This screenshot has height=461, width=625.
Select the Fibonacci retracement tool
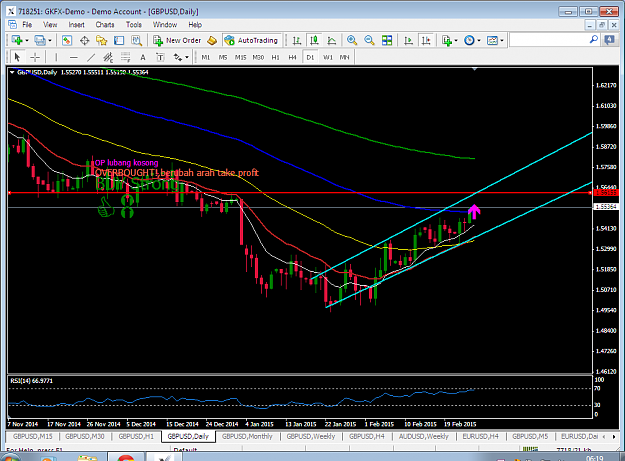click(x=126, y=57)
